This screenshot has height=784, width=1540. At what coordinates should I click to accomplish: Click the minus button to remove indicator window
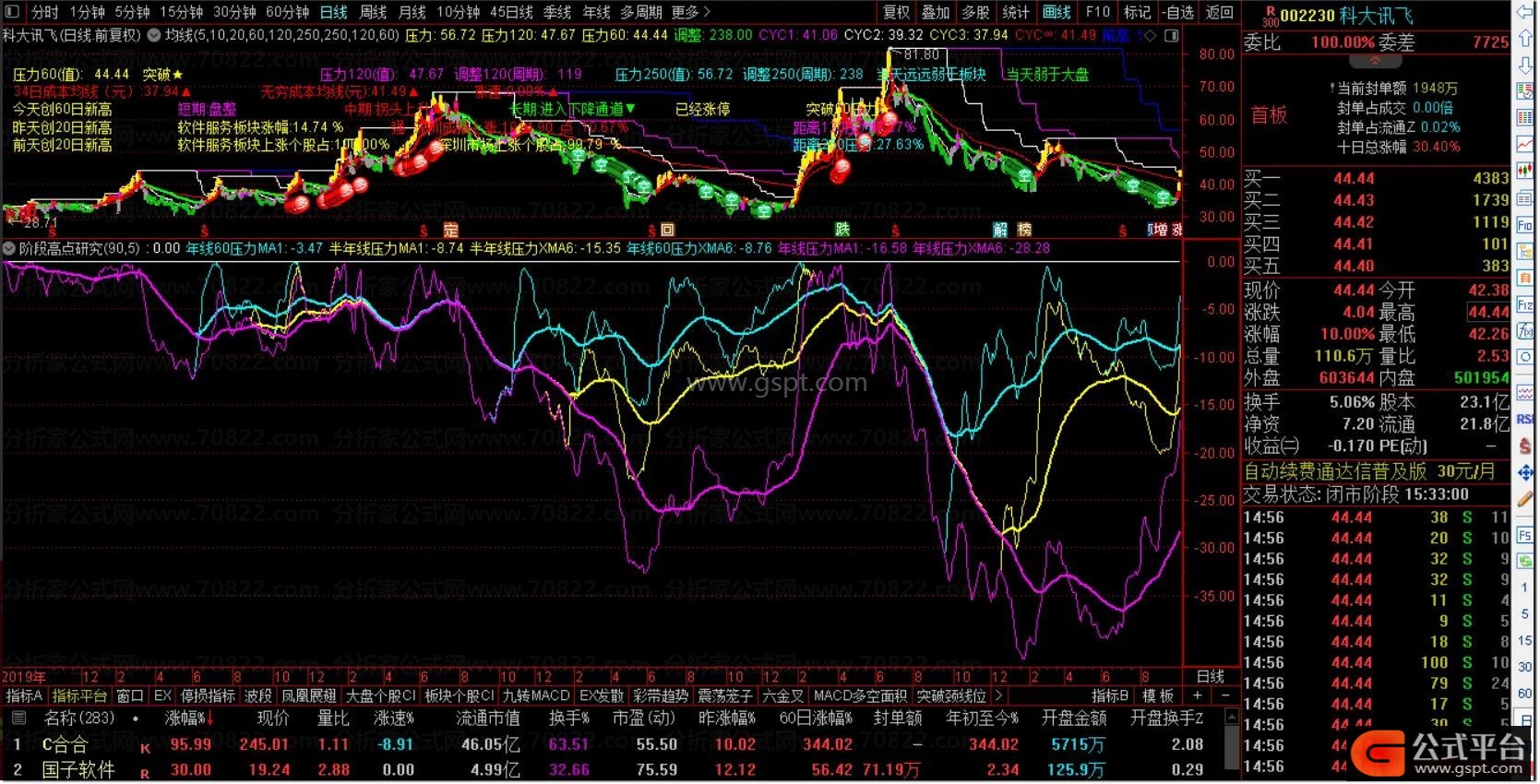[x=1224, y=695]
